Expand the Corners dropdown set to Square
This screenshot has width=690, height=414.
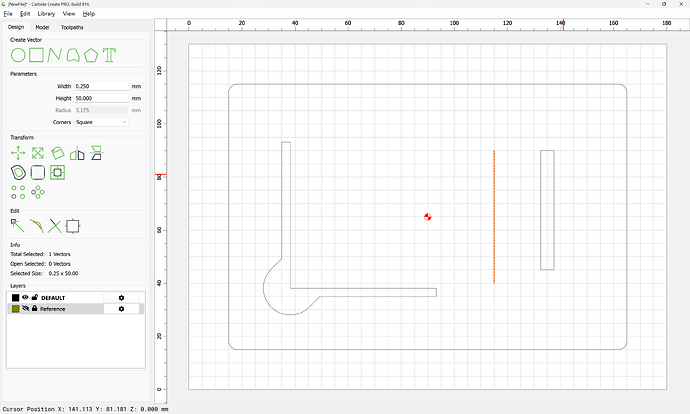101,122
